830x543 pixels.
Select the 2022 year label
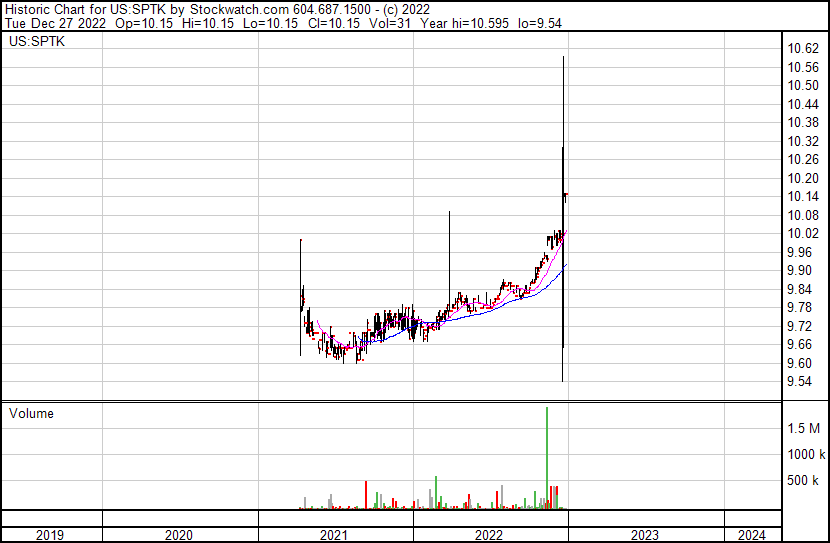click(489, 535)
